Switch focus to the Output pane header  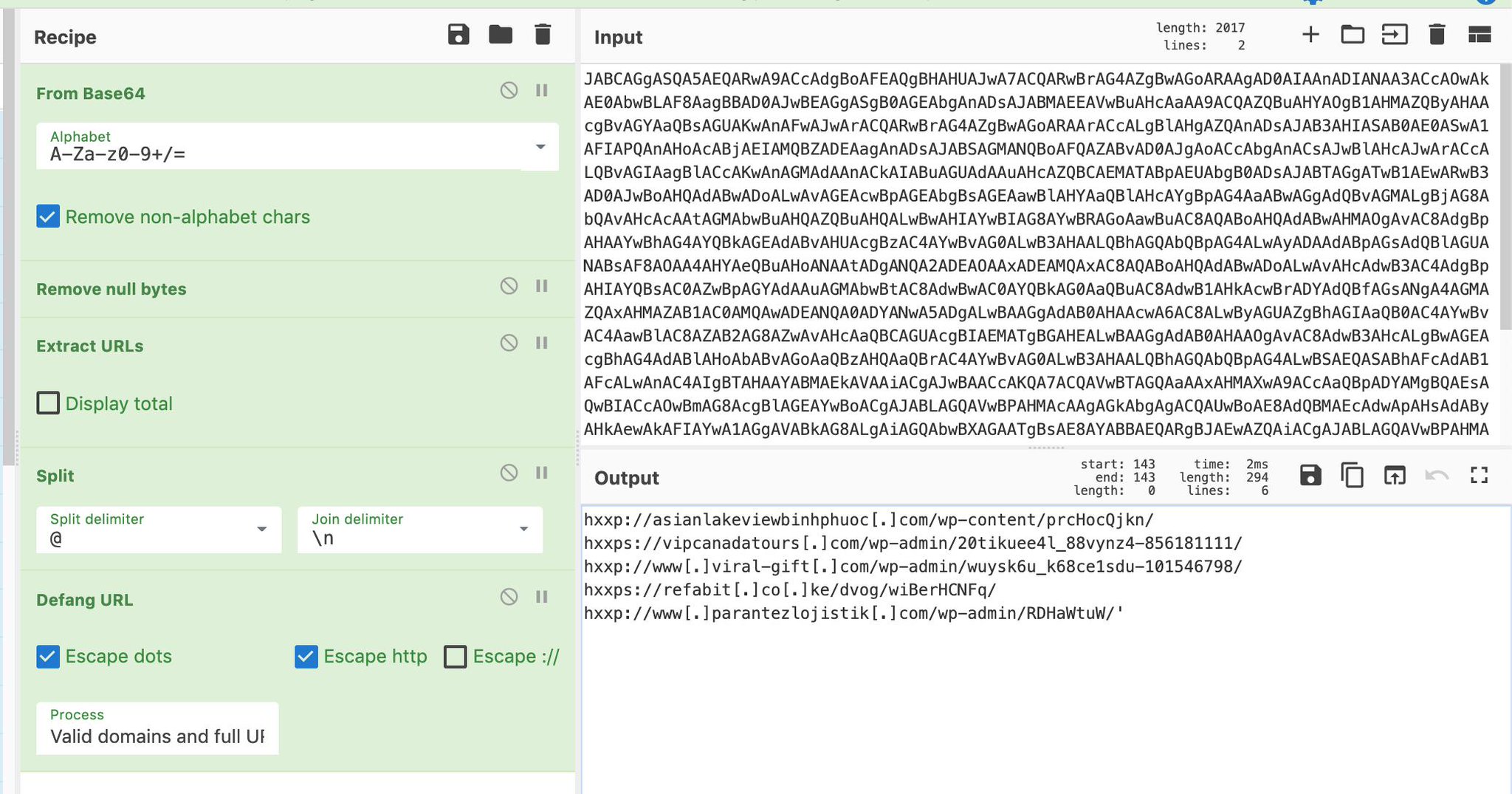[x=625, y=477]
